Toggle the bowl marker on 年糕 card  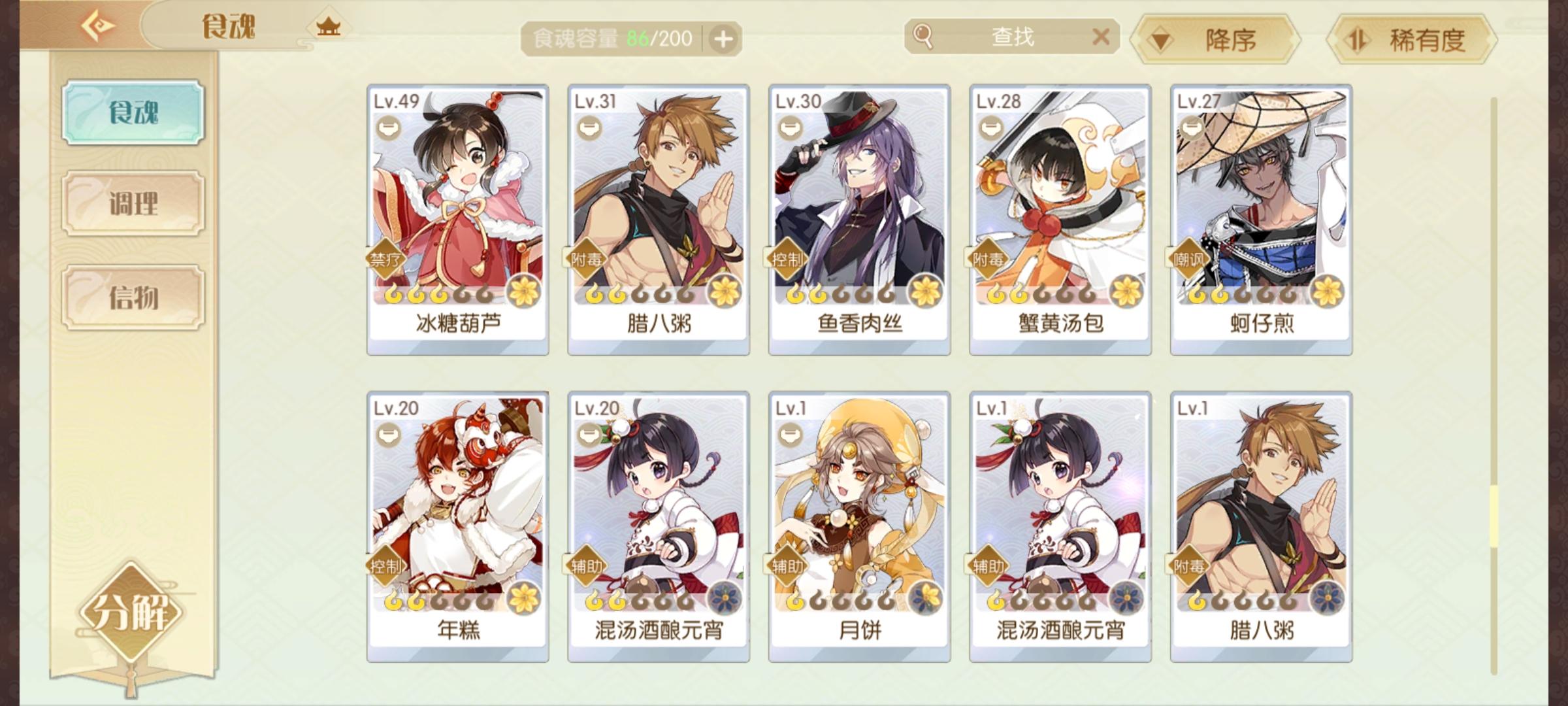click(x=388, y=434)
